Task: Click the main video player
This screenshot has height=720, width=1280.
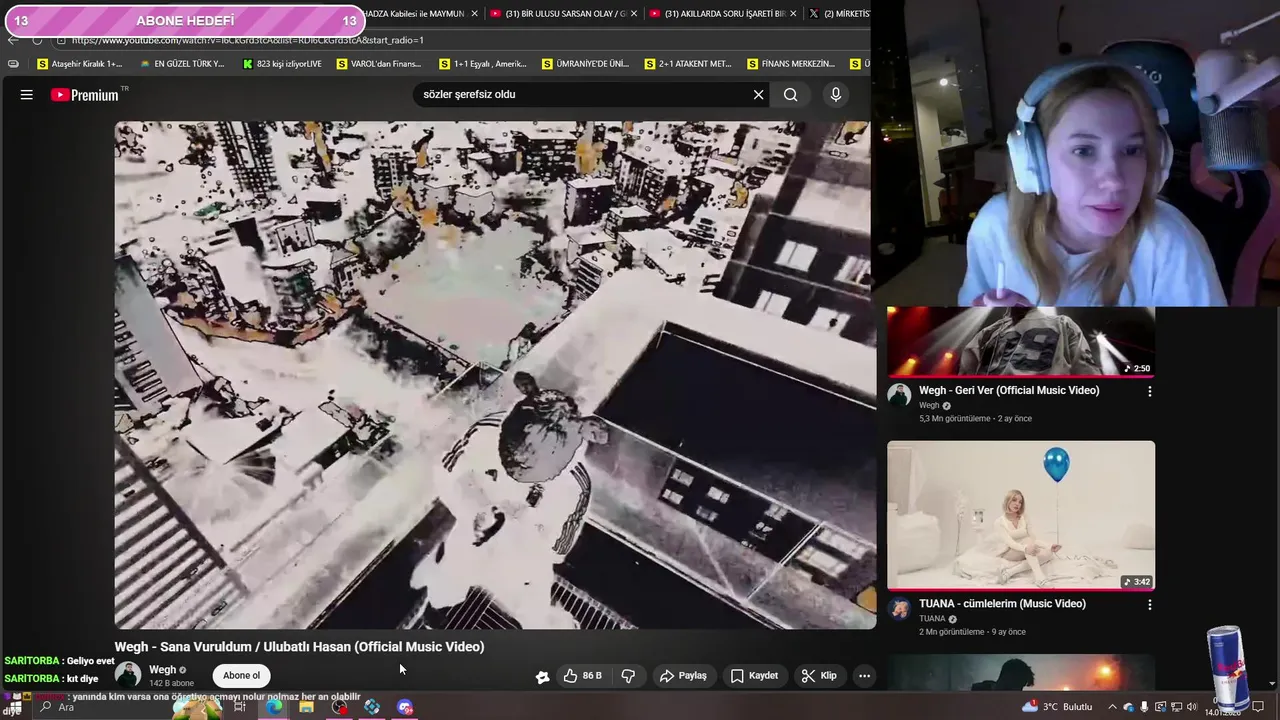Action: pos(495,375)
